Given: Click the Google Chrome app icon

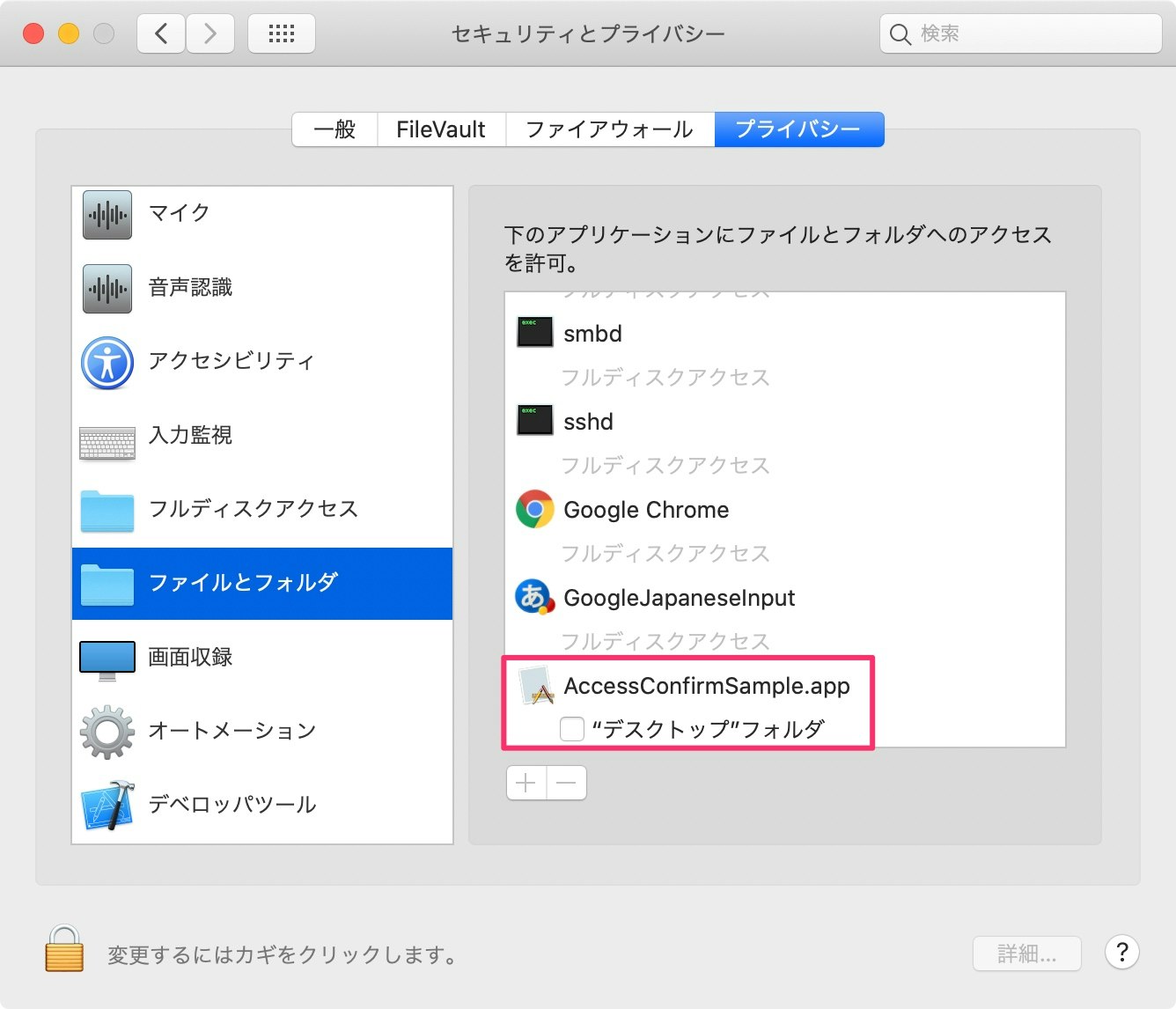Looking at the screenshot, I should coord(535,509).
